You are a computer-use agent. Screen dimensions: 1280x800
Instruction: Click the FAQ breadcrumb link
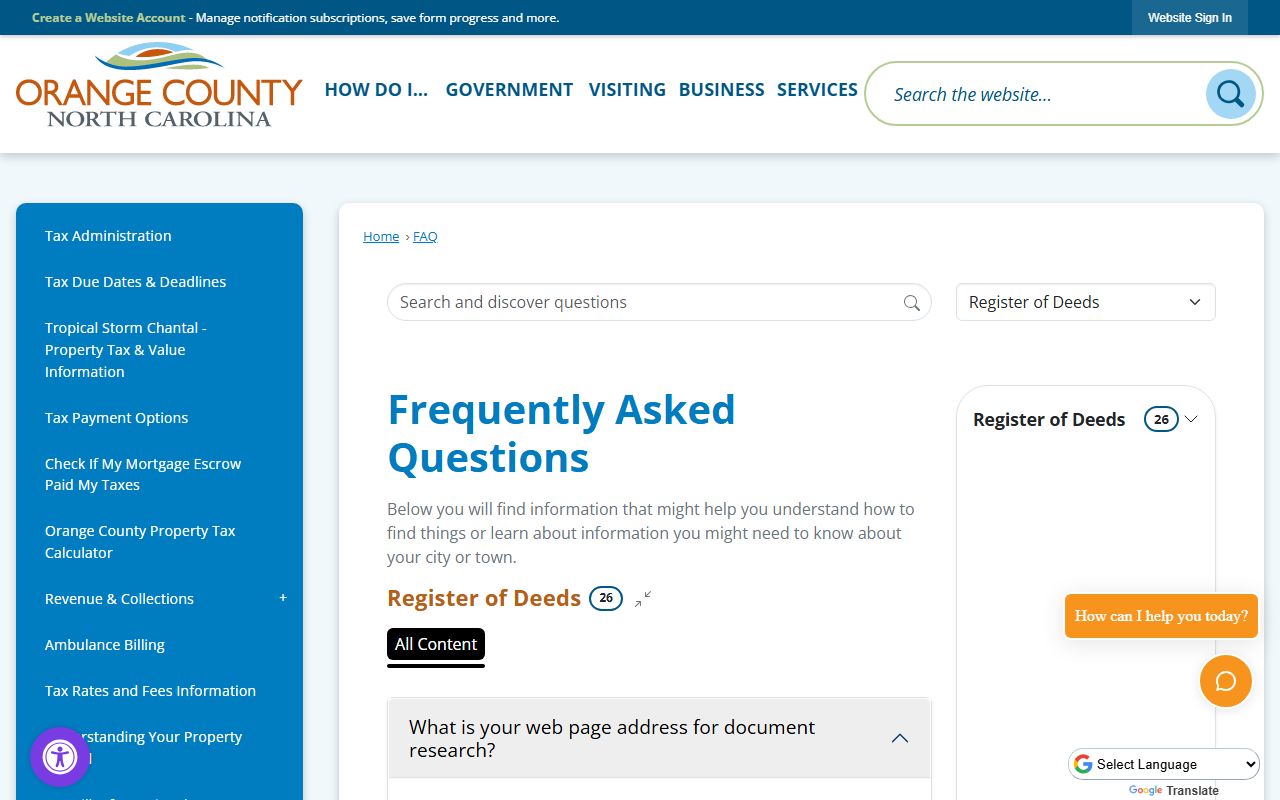pos(425,236)
